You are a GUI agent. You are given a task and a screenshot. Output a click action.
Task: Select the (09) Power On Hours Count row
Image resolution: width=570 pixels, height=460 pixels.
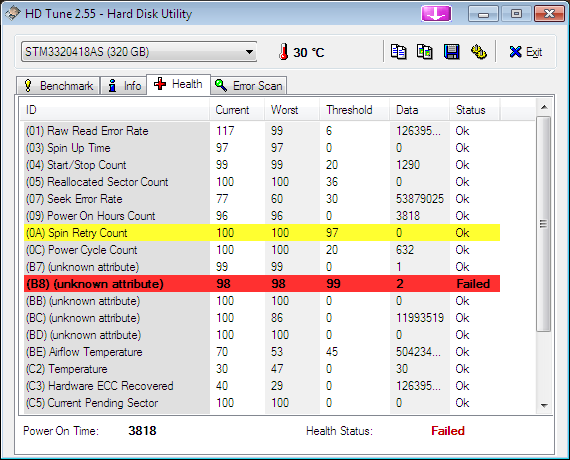[x=262, y=216]
